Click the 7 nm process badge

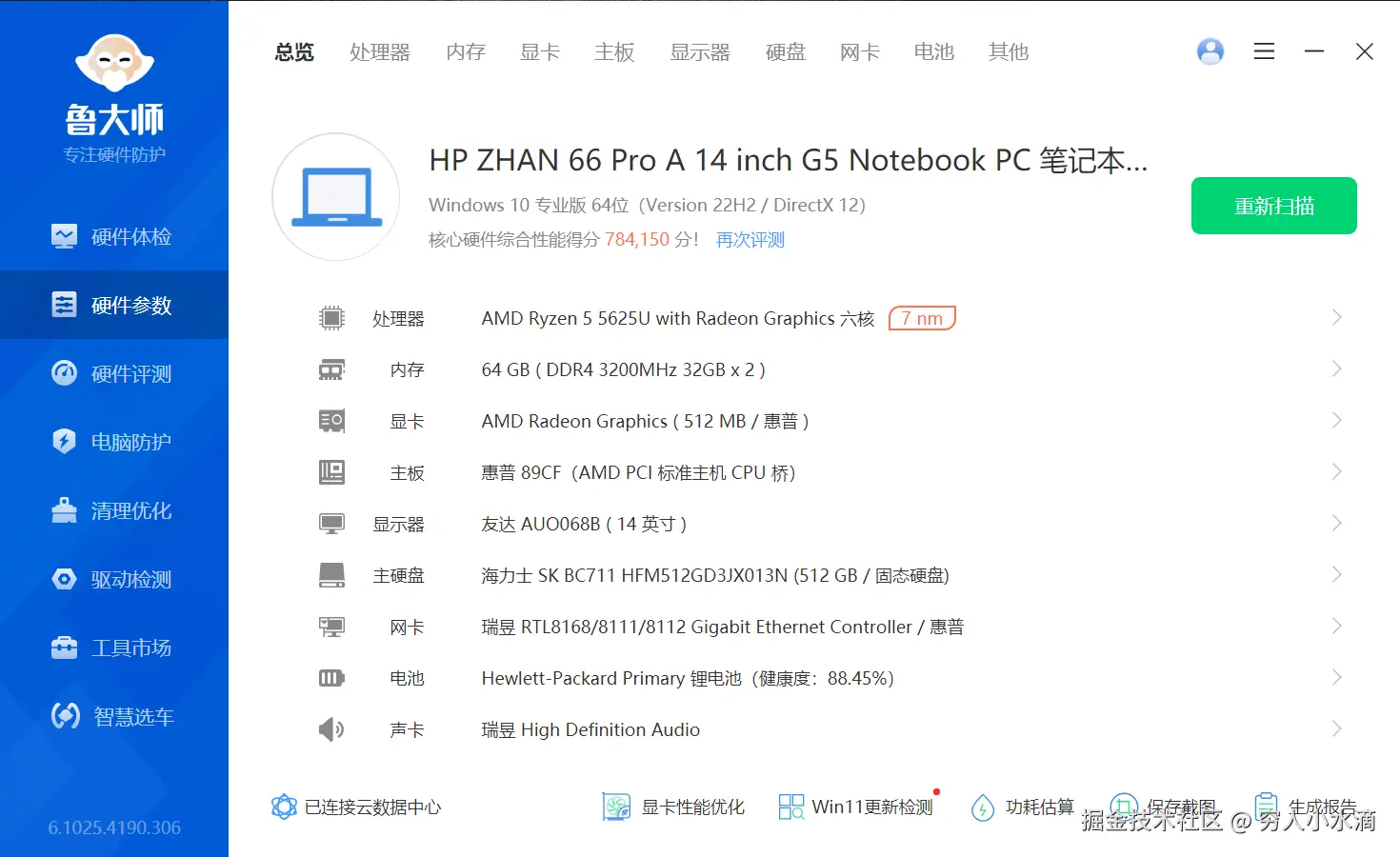coord(922,318)
